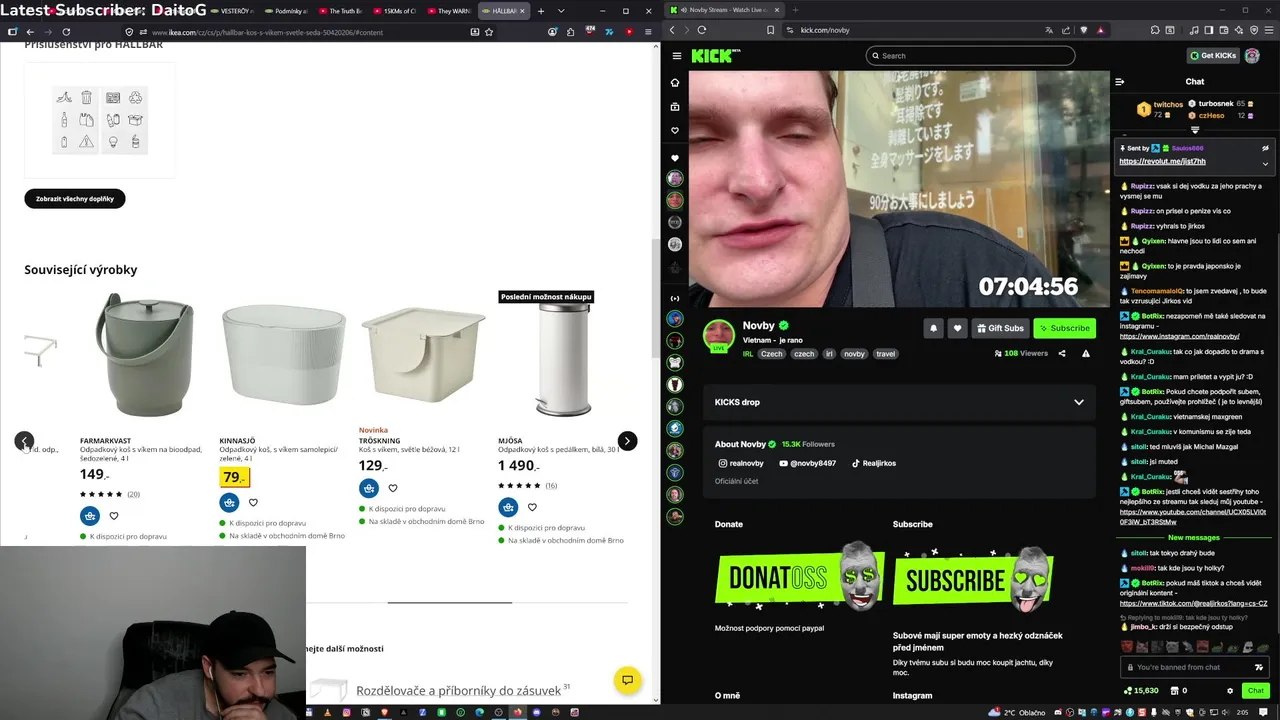
Task: Click the DONATOSS banner
Action: pyautogui.click(x=799, y=577)
